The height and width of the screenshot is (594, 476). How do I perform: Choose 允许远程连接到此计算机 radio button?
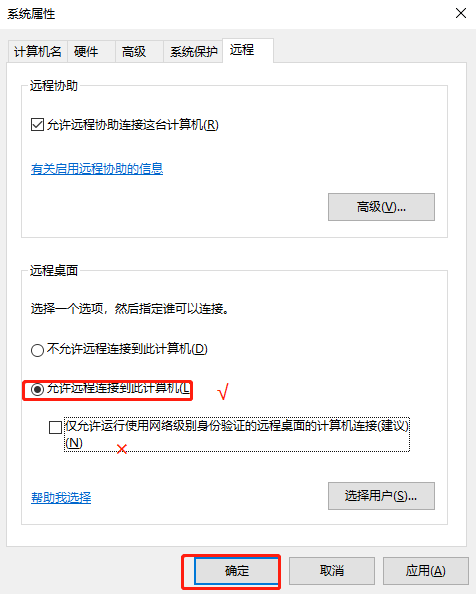pyautogui.click(x=37, y=389)
